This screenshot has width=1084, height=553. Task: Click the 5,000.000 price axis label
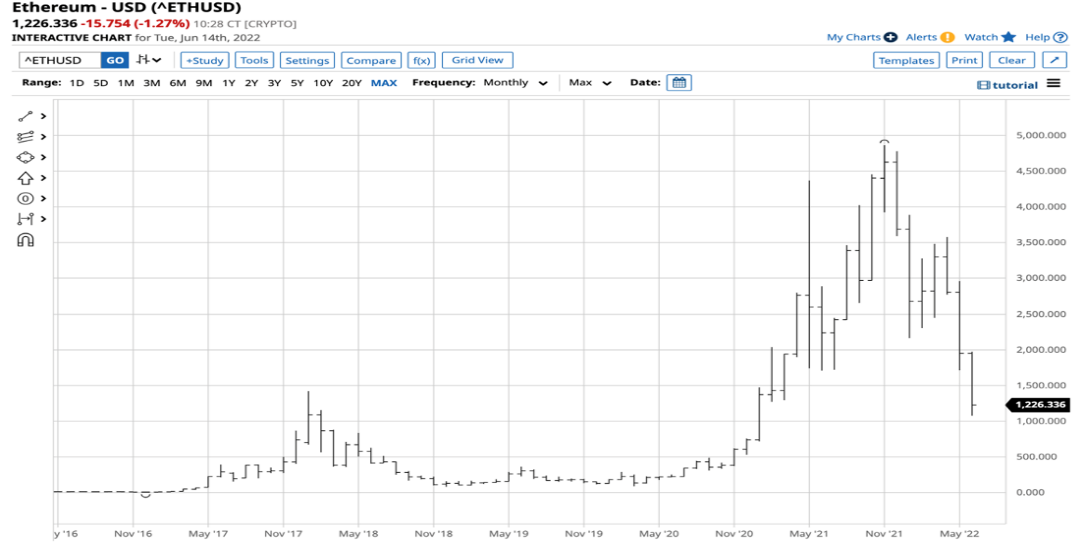pyautogui.click(x=1040, y=135)
